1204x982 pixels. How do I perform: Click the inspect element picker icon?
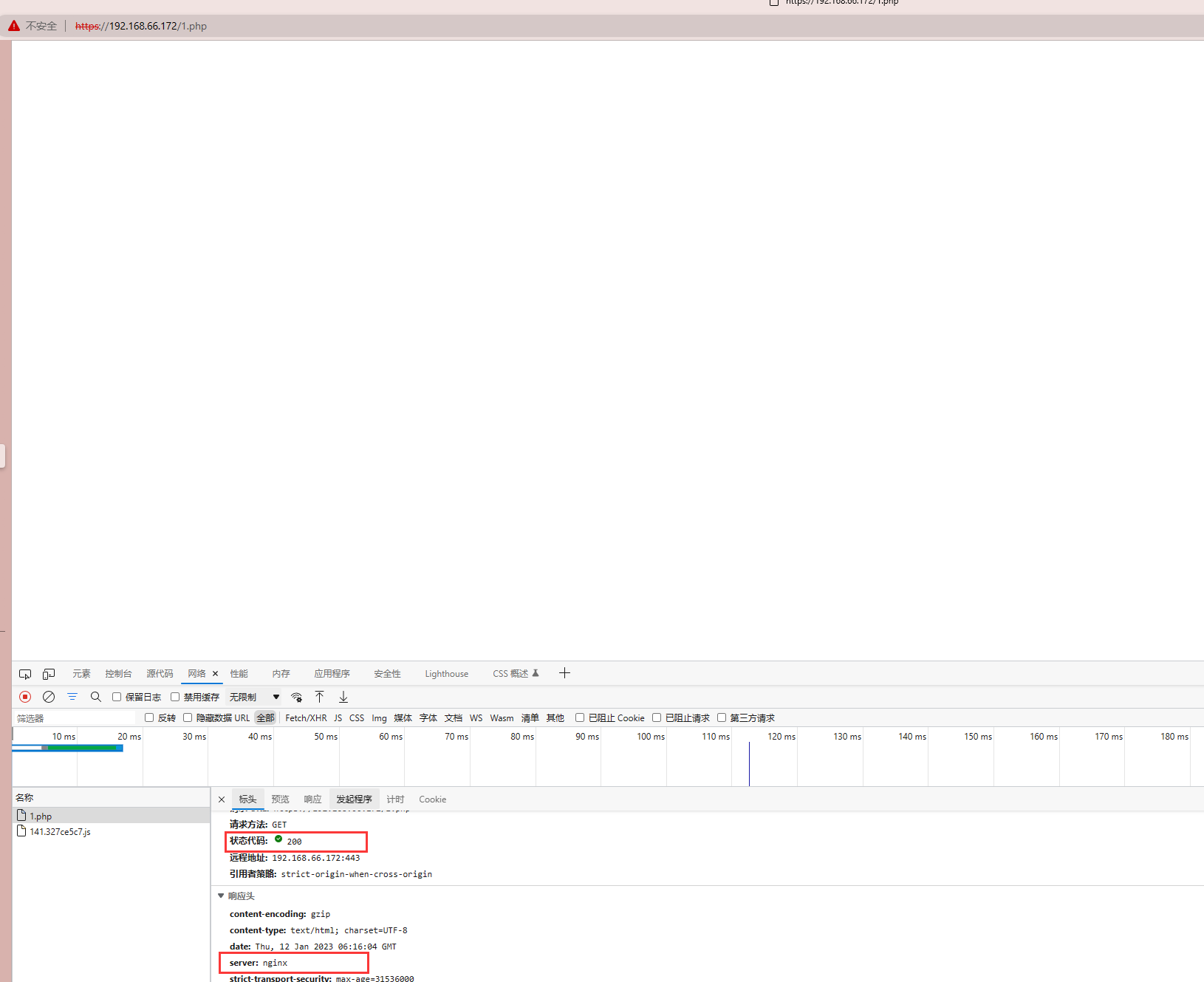tap(25, 674)
